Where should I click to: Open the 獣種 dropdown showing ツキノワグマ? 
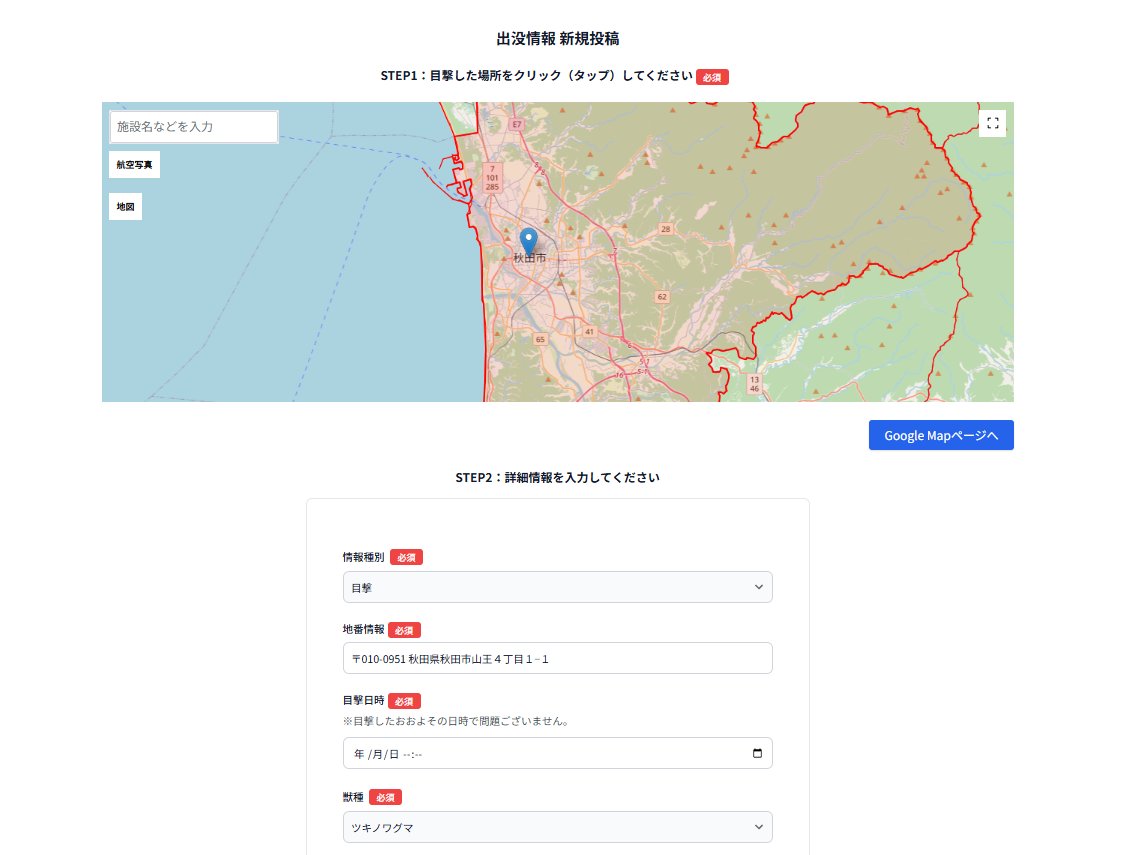click(557, 827)
